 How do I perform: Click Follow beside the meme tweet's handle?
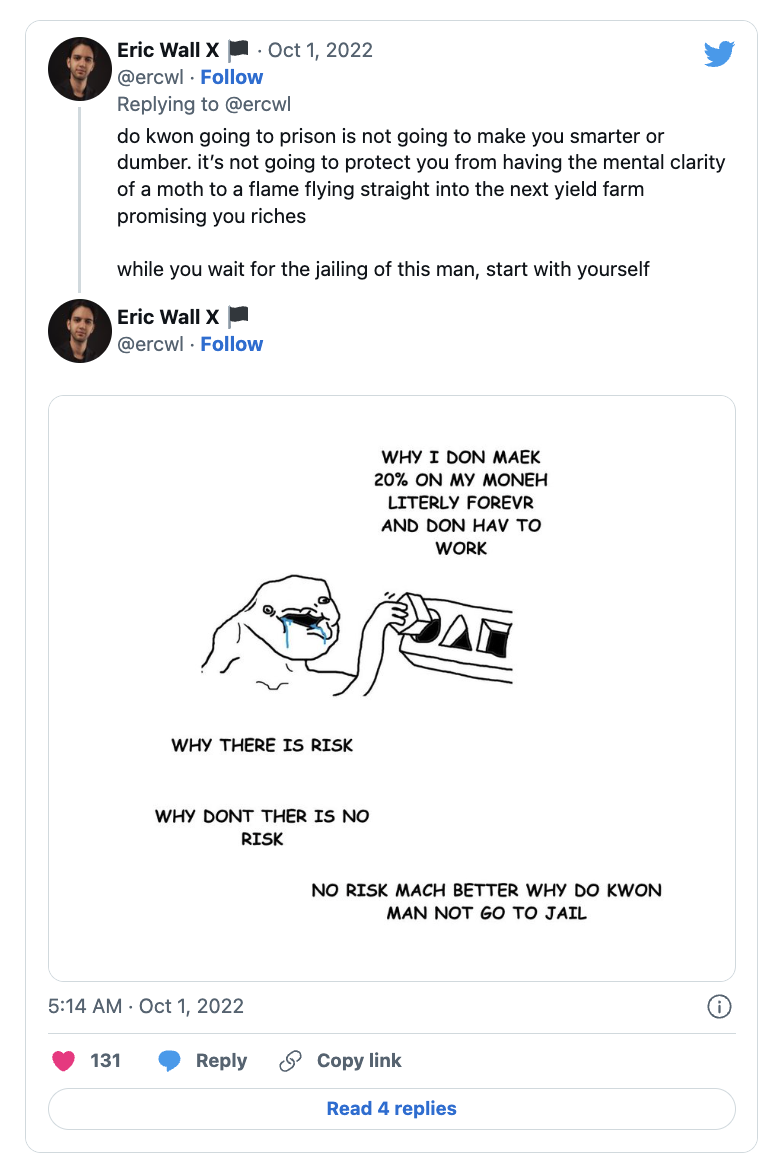pyautogui.click(x=231, y=344)
